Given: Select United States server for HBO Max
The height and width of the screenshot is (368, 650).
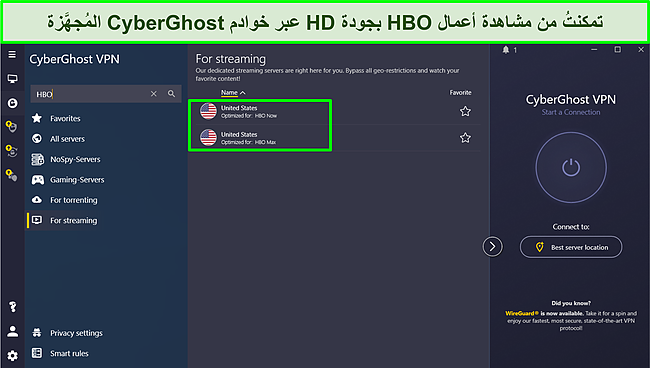Looking at the screenshot, I should coord(338,138).
